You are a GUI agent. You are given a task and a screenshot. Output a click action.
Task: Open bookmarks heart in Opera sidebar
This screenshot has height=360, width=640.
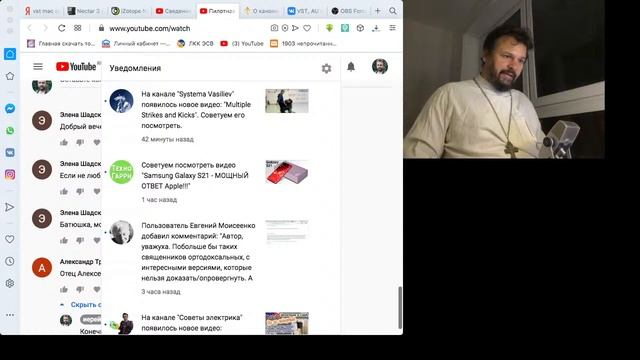10,239
